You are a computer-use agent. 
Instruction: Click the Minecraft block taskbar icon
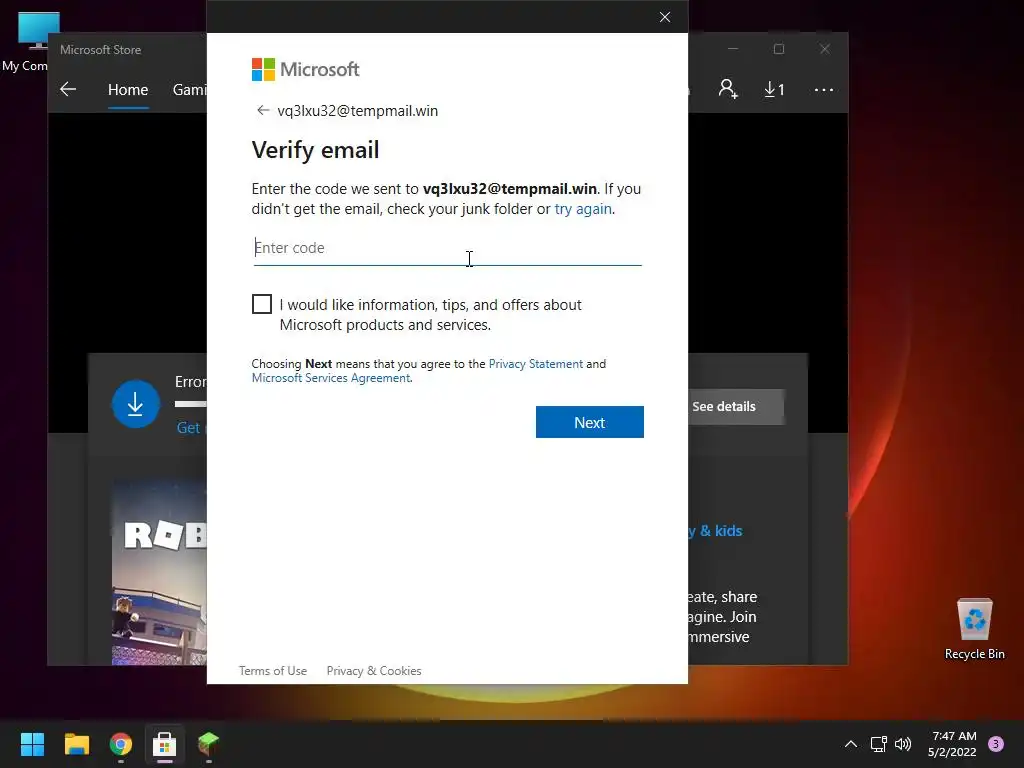point(208,743)
